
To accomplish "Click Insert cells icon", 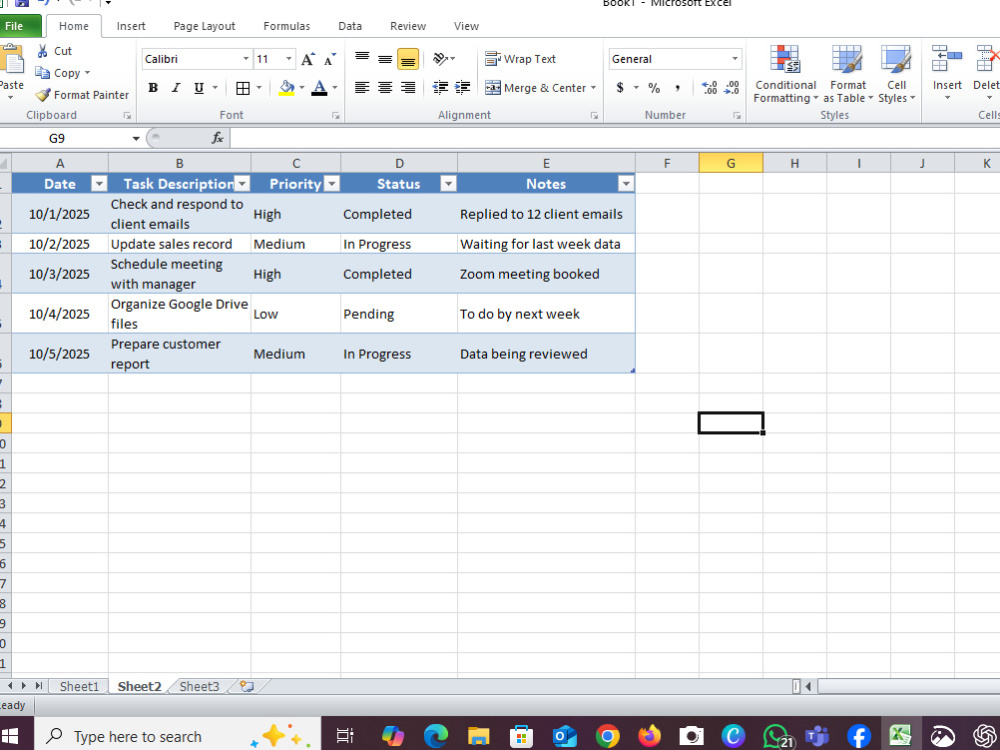I will pos(946,60).
